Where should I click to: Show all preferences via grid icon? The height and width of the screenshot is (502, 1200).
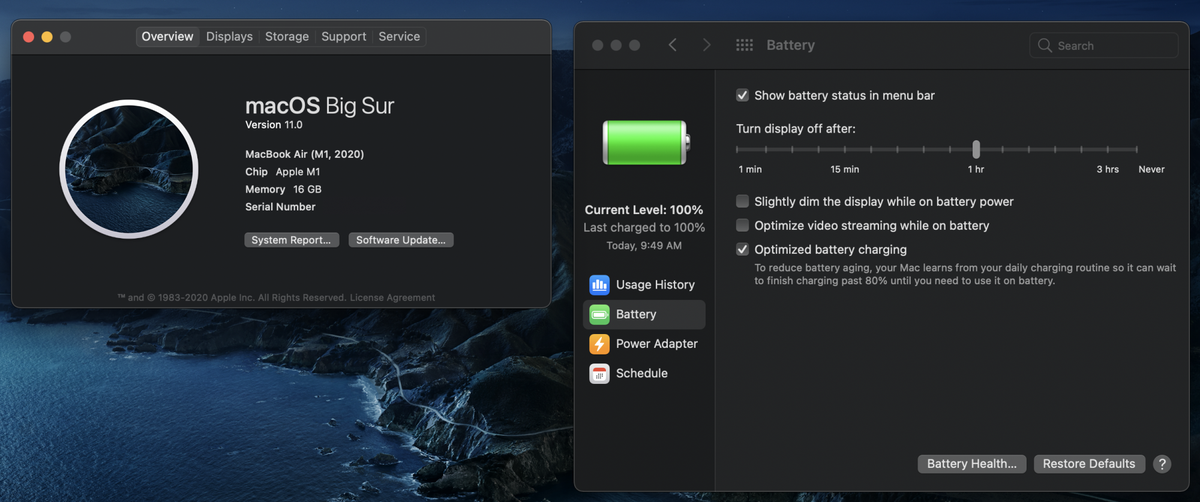pos(744,45)
